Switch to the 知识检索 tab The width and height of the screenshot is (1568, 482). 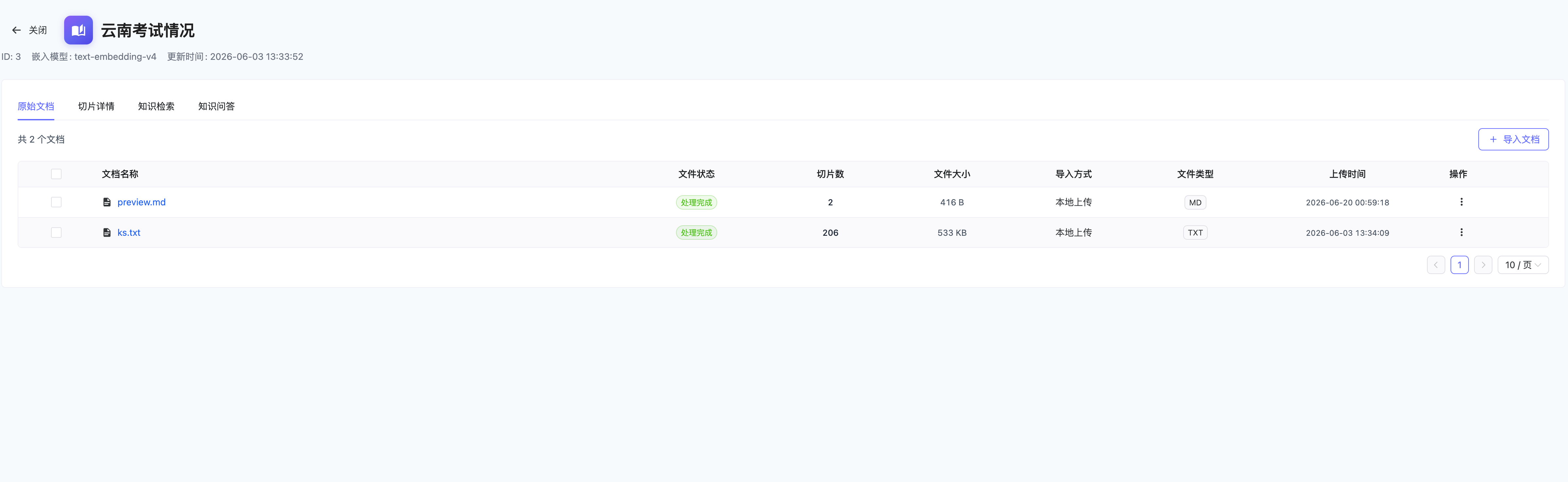point(156,107)
